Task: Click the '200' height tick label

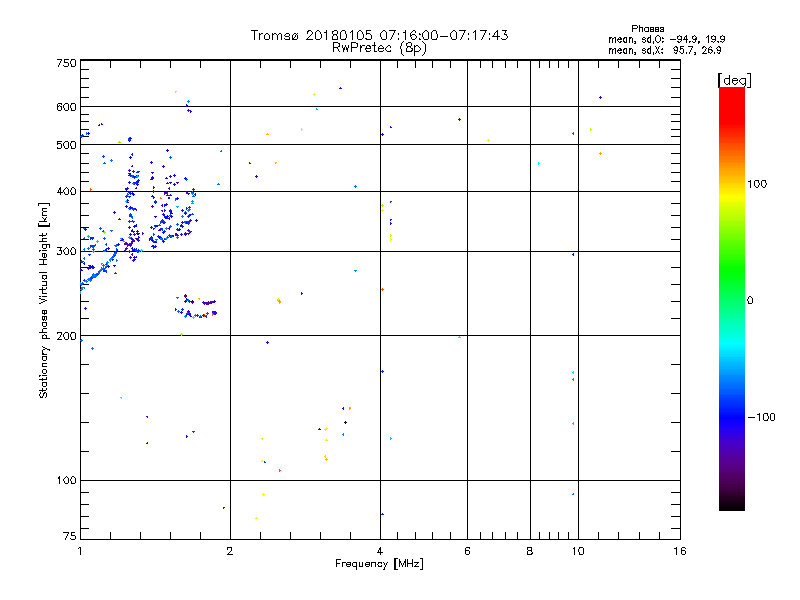Action: [66, 336]
